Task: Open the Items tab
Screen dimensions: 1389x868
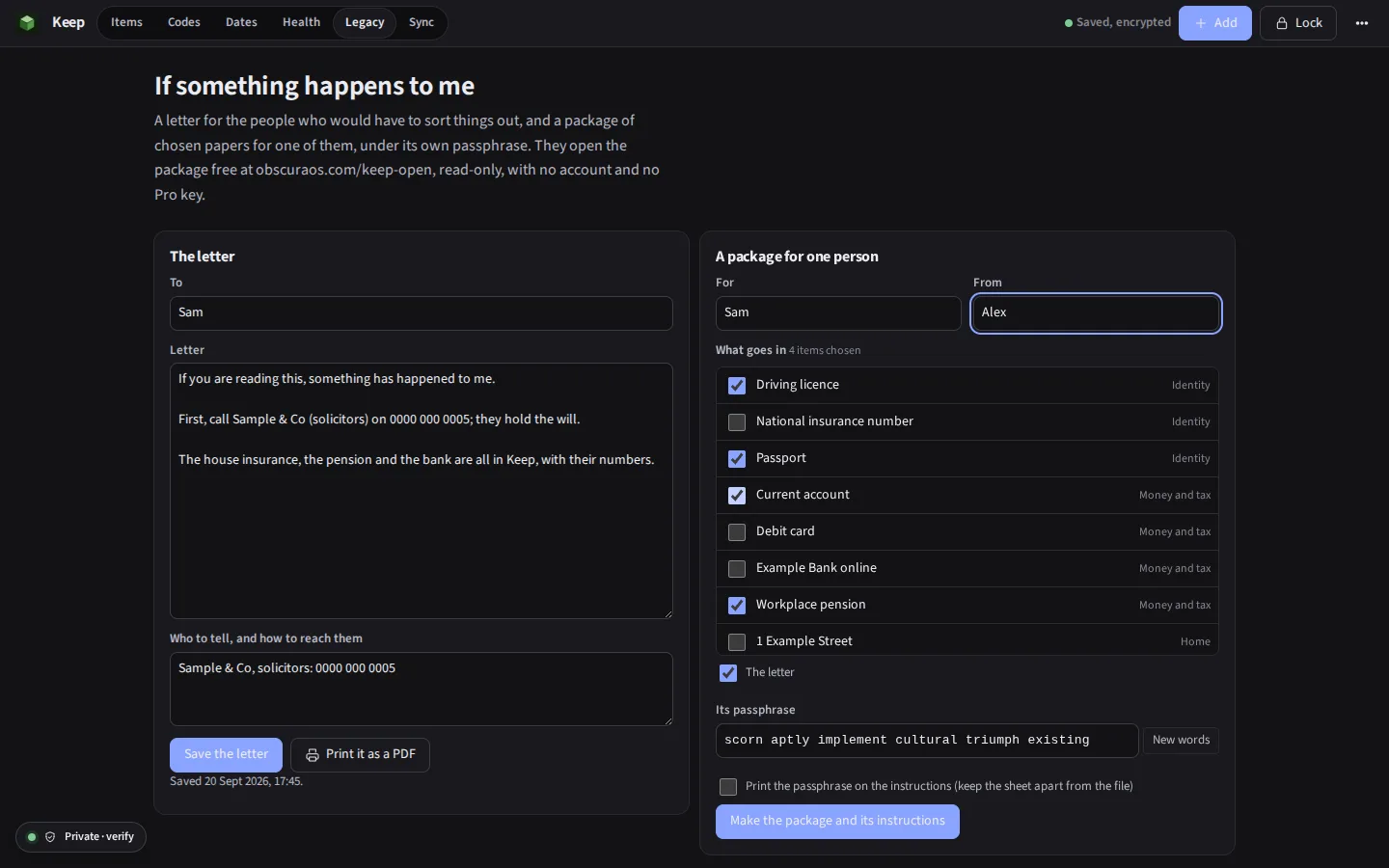Action: click(x=126, y=22)
